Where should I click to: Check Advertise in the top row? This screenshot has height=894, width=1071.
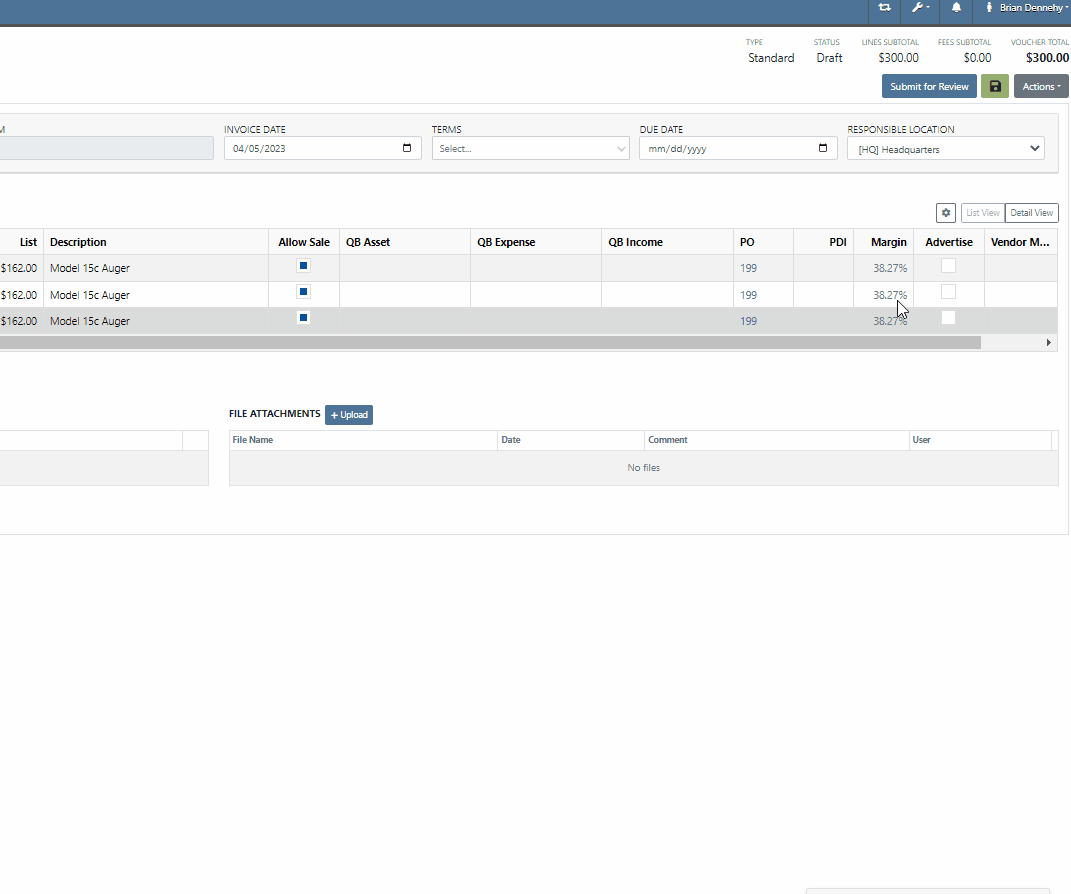948,266
